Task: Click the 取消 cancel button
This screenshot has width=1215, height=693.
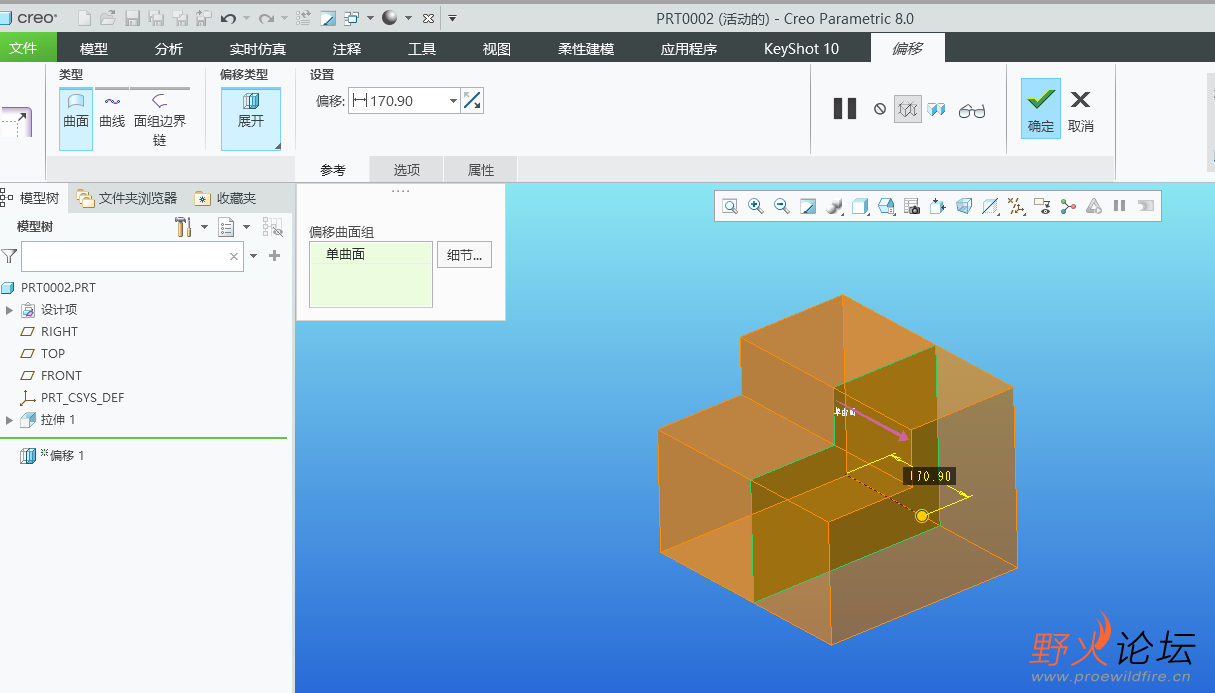Action: click(x=1081, y=108)
